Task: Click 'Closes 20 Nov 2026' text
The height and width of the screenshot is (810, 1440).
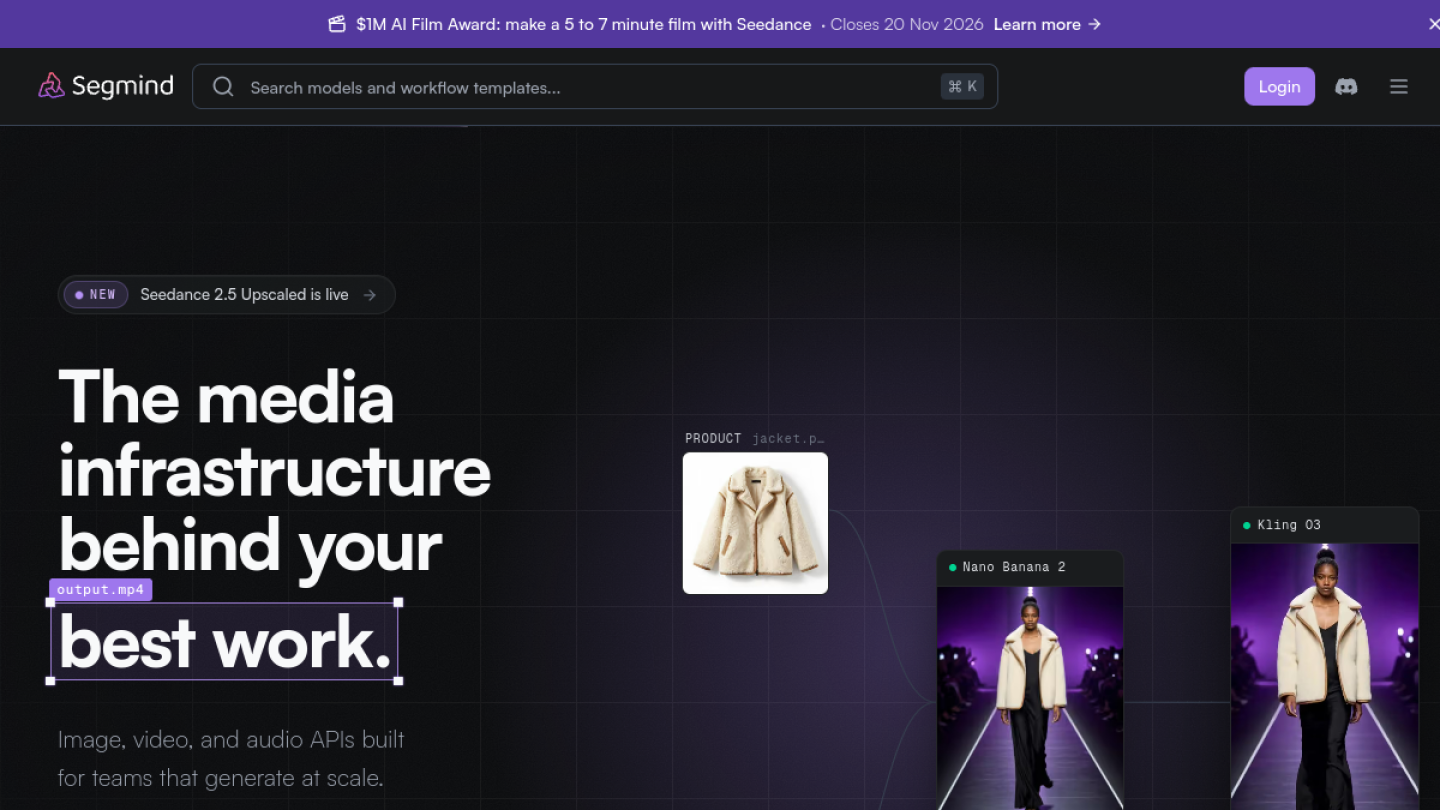Action: 907,24
